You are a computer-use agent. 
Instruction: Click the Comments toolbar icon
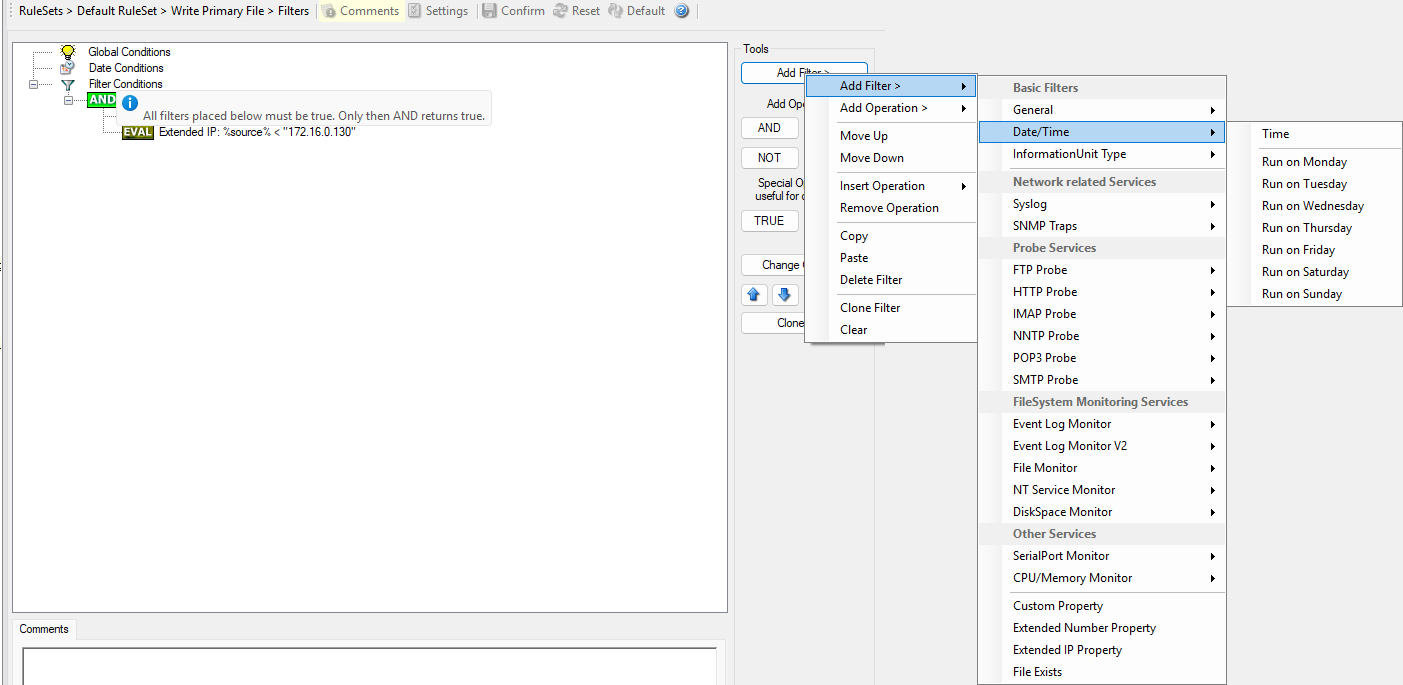click(329, 11)
